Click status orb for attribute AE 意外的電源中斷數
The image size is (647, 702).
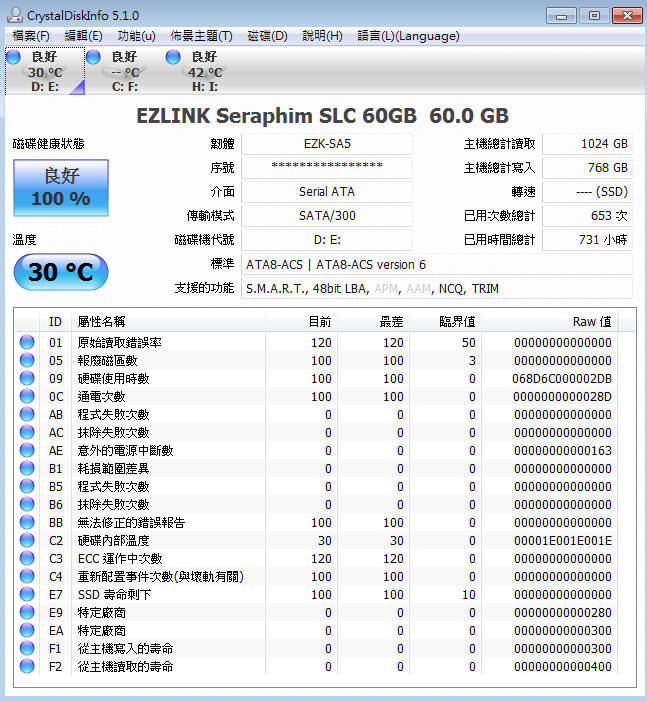tap(27, 450)
